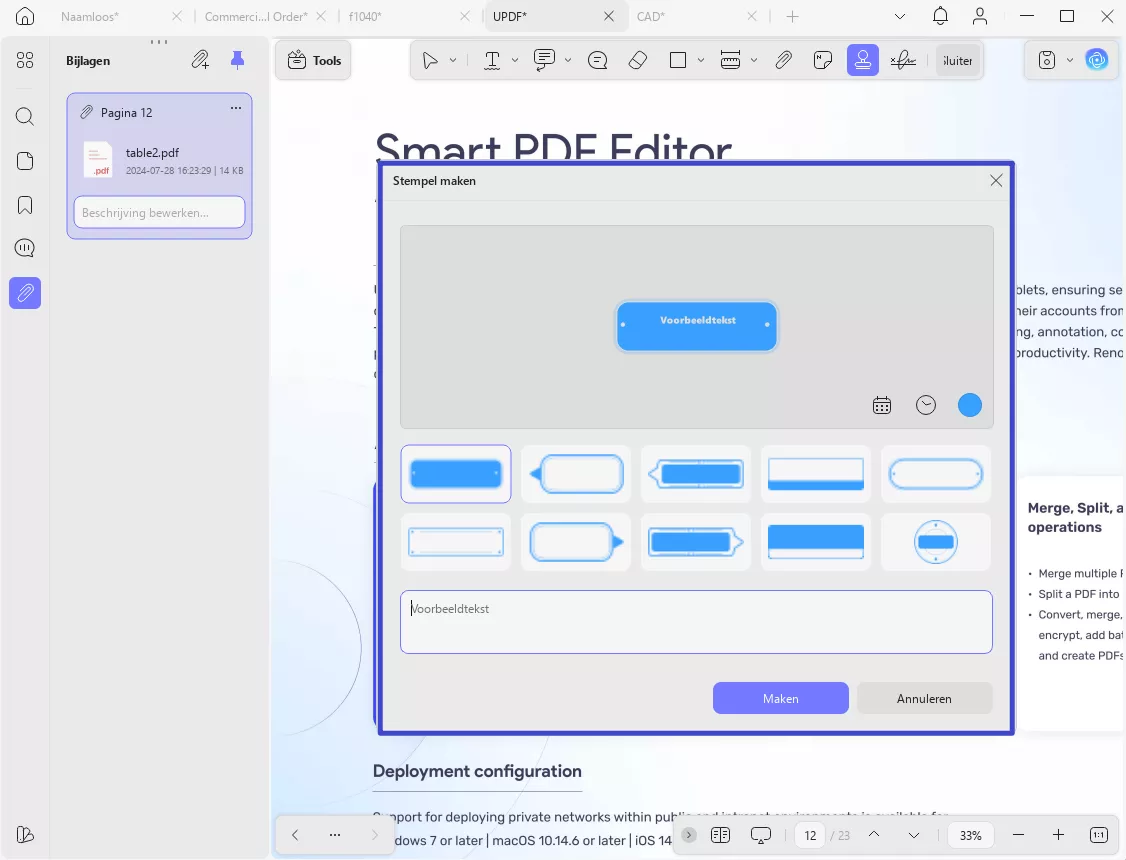Image resolution: width=1126 pixels, height=860 pixels.
Task: Click the layers icon at sidebar bottom
Action: click(x=25, y=835)
